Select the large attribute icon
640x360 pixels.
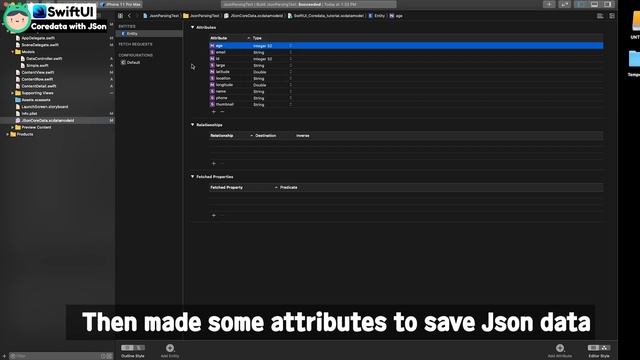212,65
